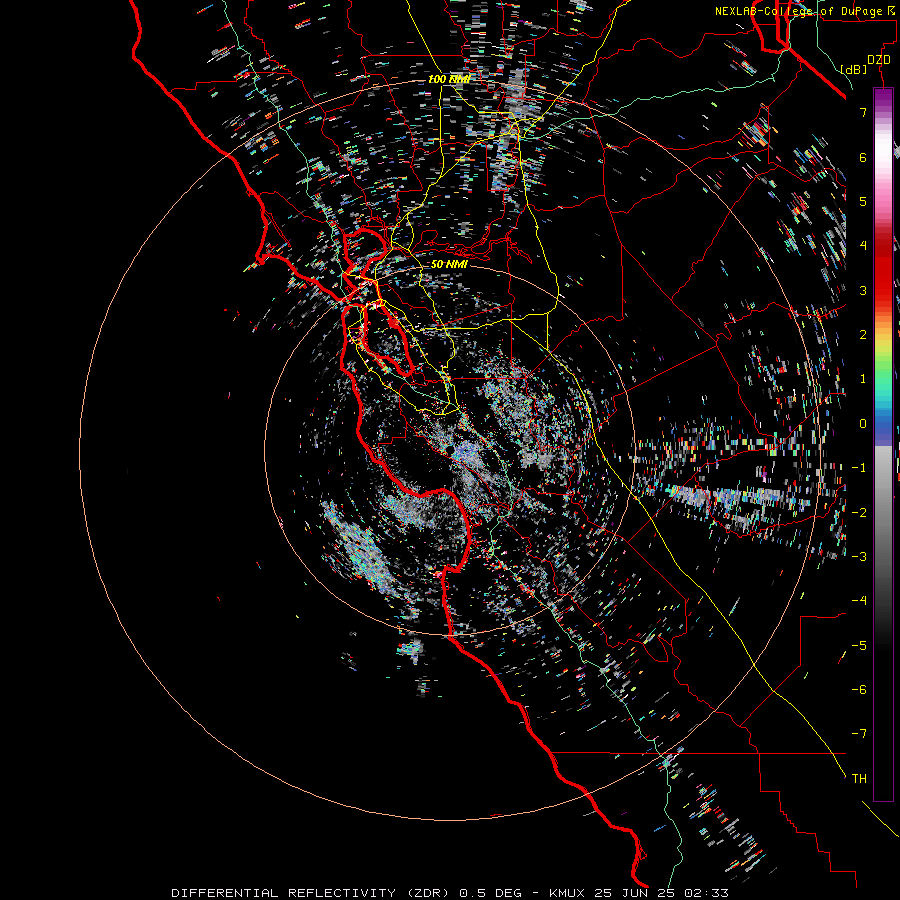This screenshot has height=900, width=900.
Task: Click "DIFFERENTIAL REFLECTIVITY" in the bottom caption
Action: point(284,893)
